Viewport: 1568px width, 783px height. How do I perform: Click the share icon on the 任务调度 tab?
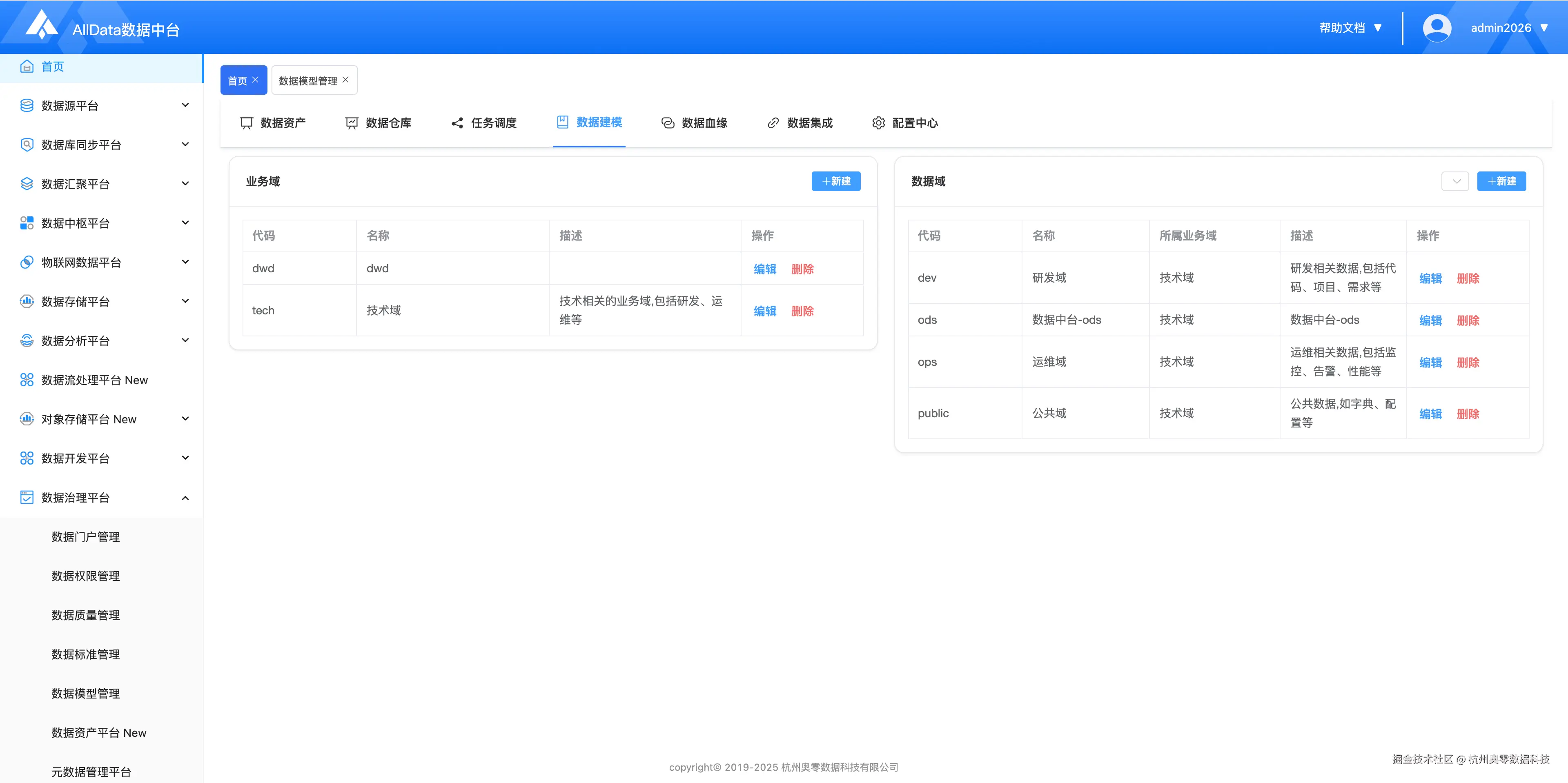(x=457, y=122)
